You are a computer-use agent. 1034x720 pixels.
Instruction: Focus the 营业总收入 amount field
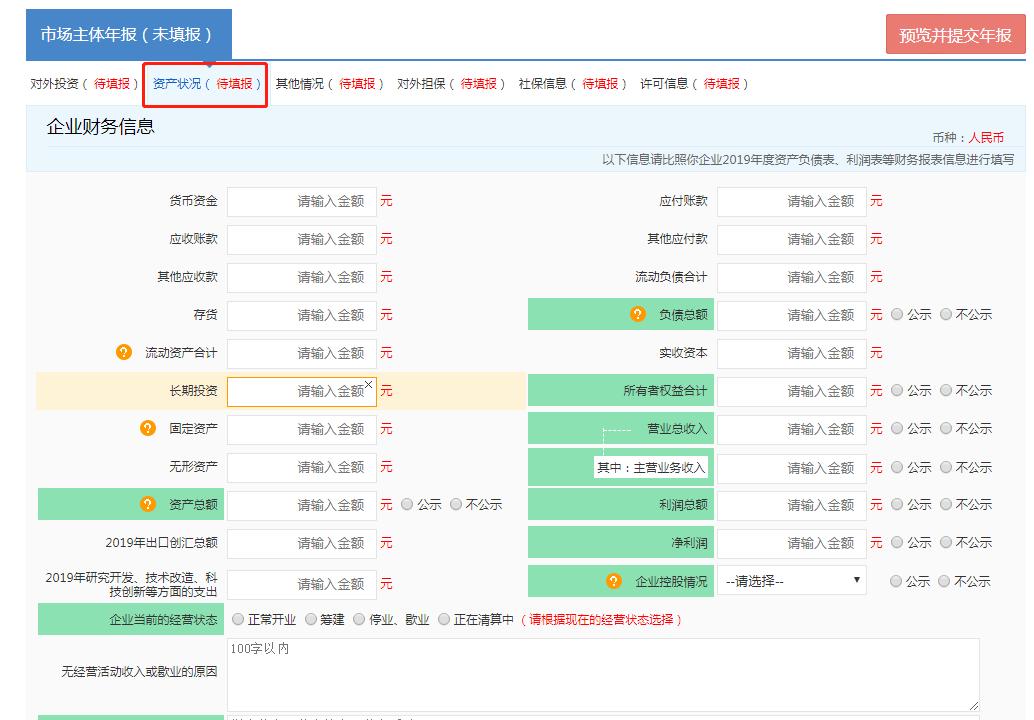click(792, 429)
